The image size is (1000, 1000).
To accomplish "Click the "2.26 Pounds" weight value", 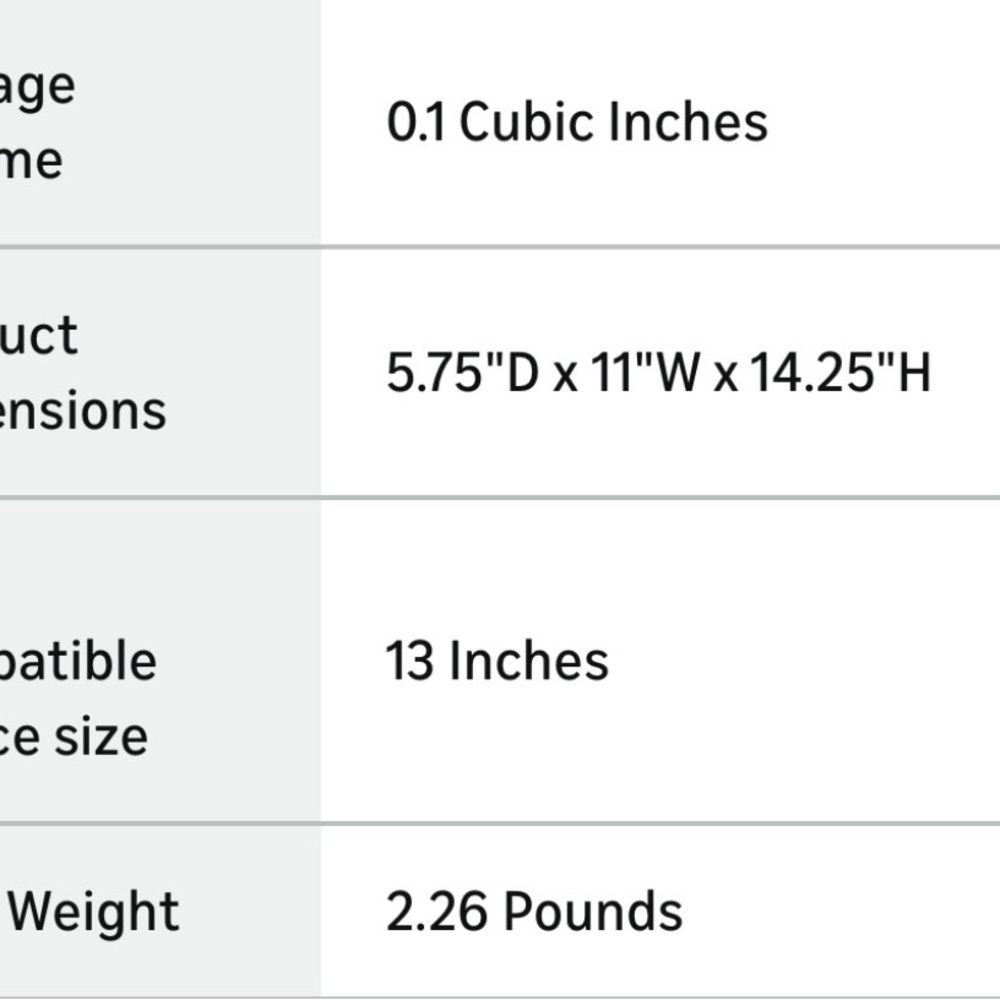I will 534,911.
